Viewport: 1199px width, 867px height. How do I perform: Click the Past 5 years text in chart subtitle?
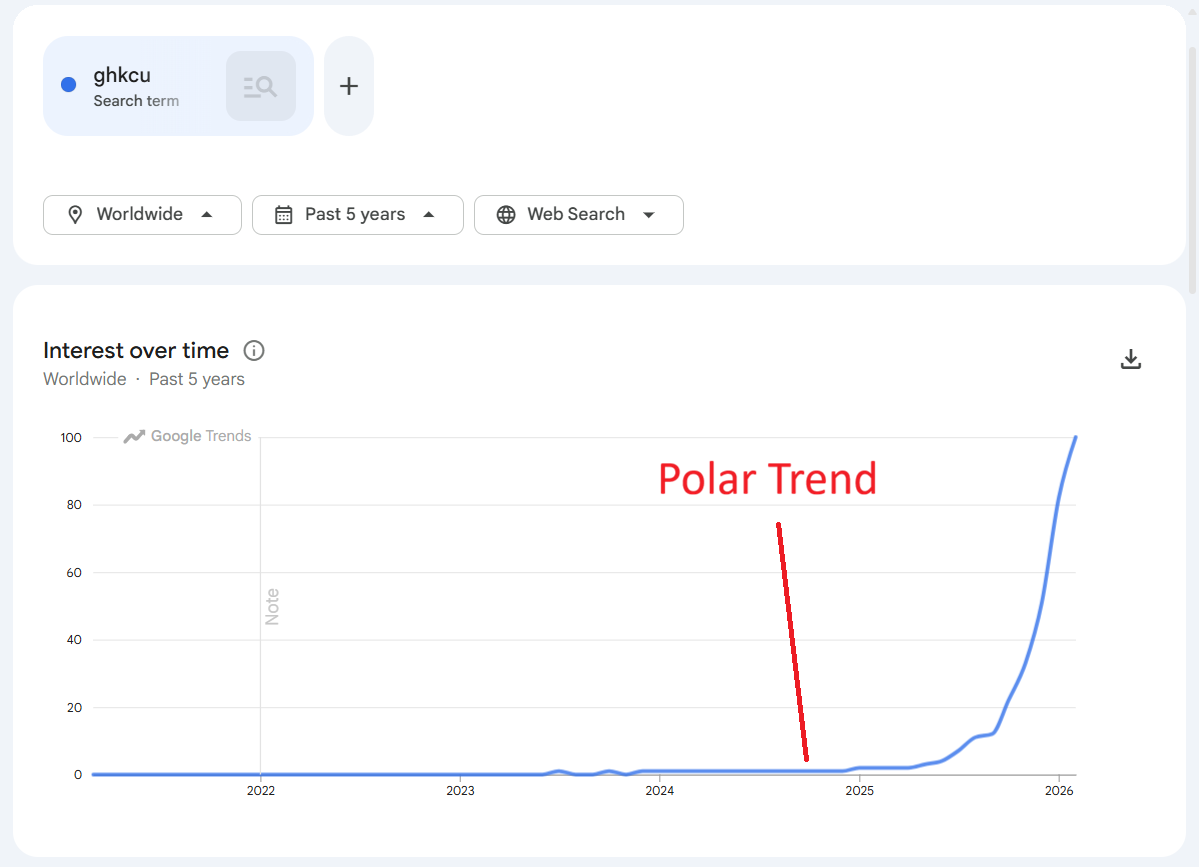(197, 378)
